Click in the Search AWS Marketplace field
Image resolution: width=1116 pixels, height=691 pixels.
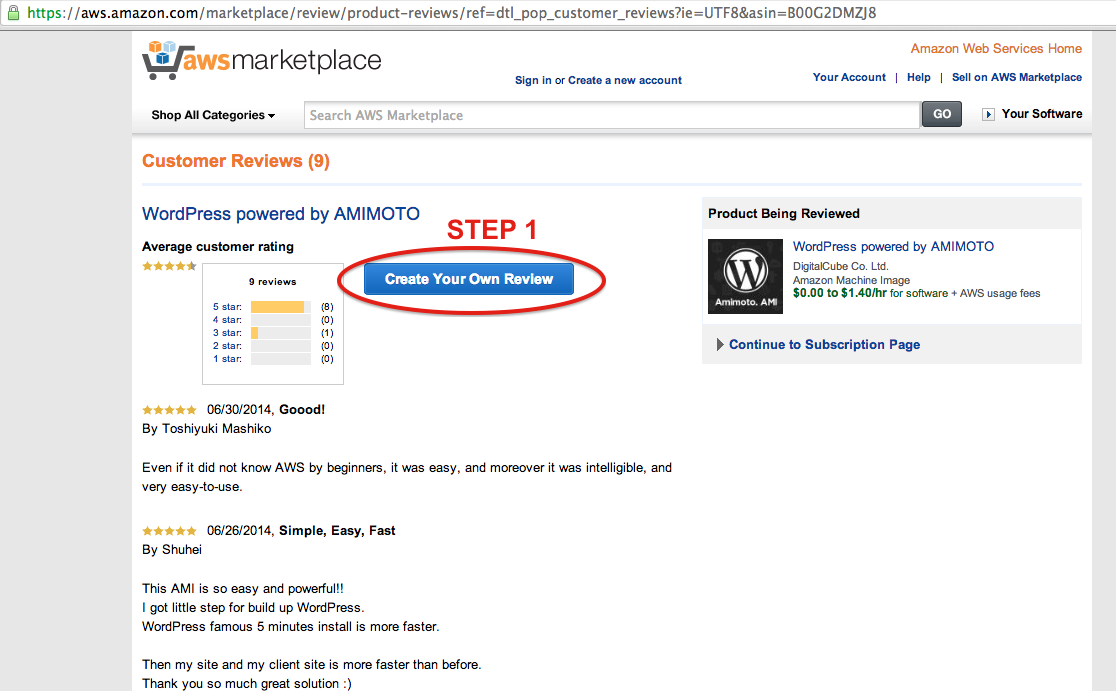[x=612, y=115]
